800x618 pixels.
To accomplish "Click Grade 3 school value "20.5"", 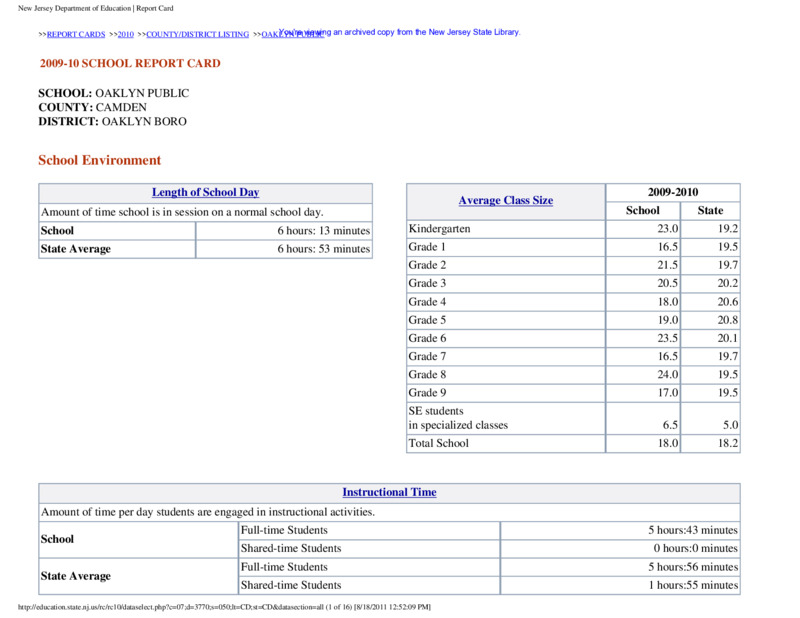I will 667,284.
